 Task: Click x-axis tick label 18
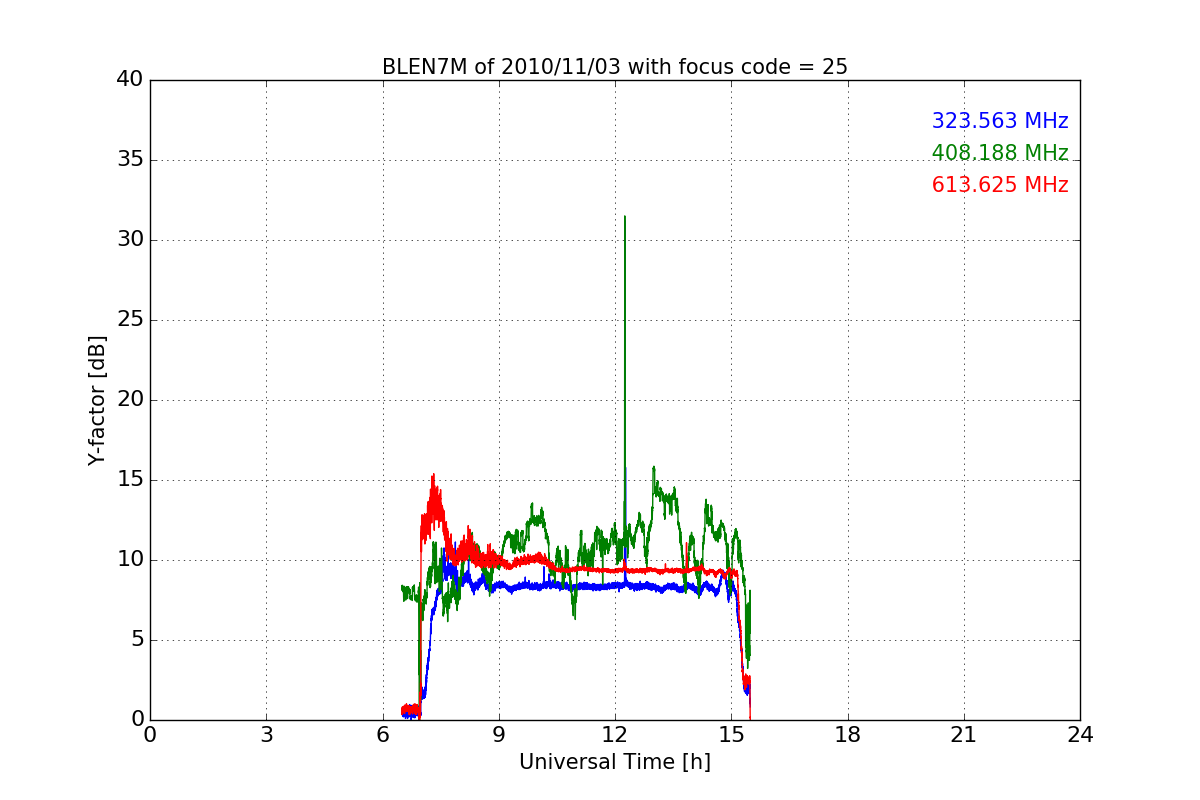(x=848, y=735)
